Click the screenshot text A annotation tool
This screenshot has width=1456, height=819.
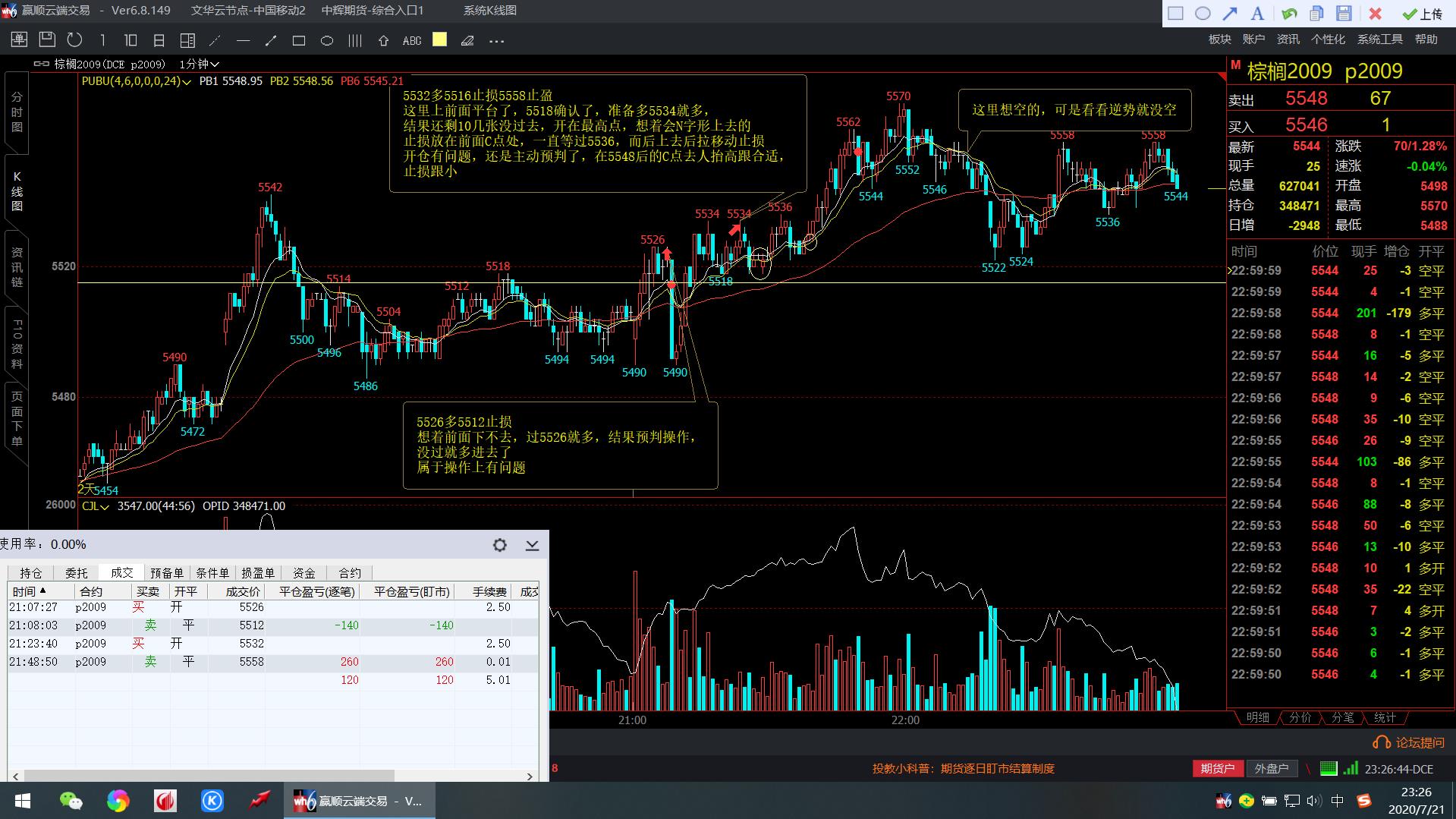[x=1257, y=13]
